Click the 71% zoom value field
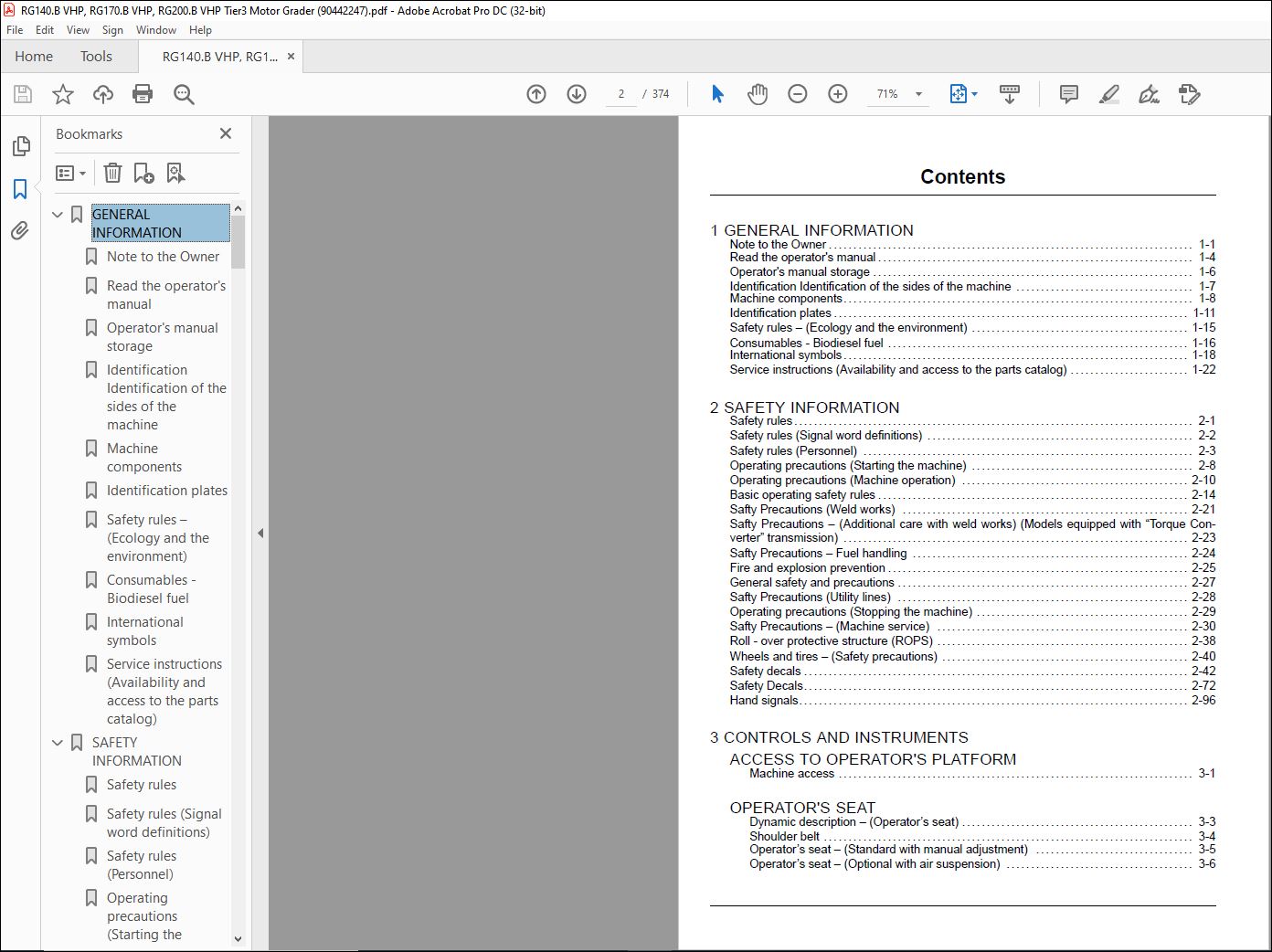This screenshot has height=952, width=1272. click(x=887, y=94)
